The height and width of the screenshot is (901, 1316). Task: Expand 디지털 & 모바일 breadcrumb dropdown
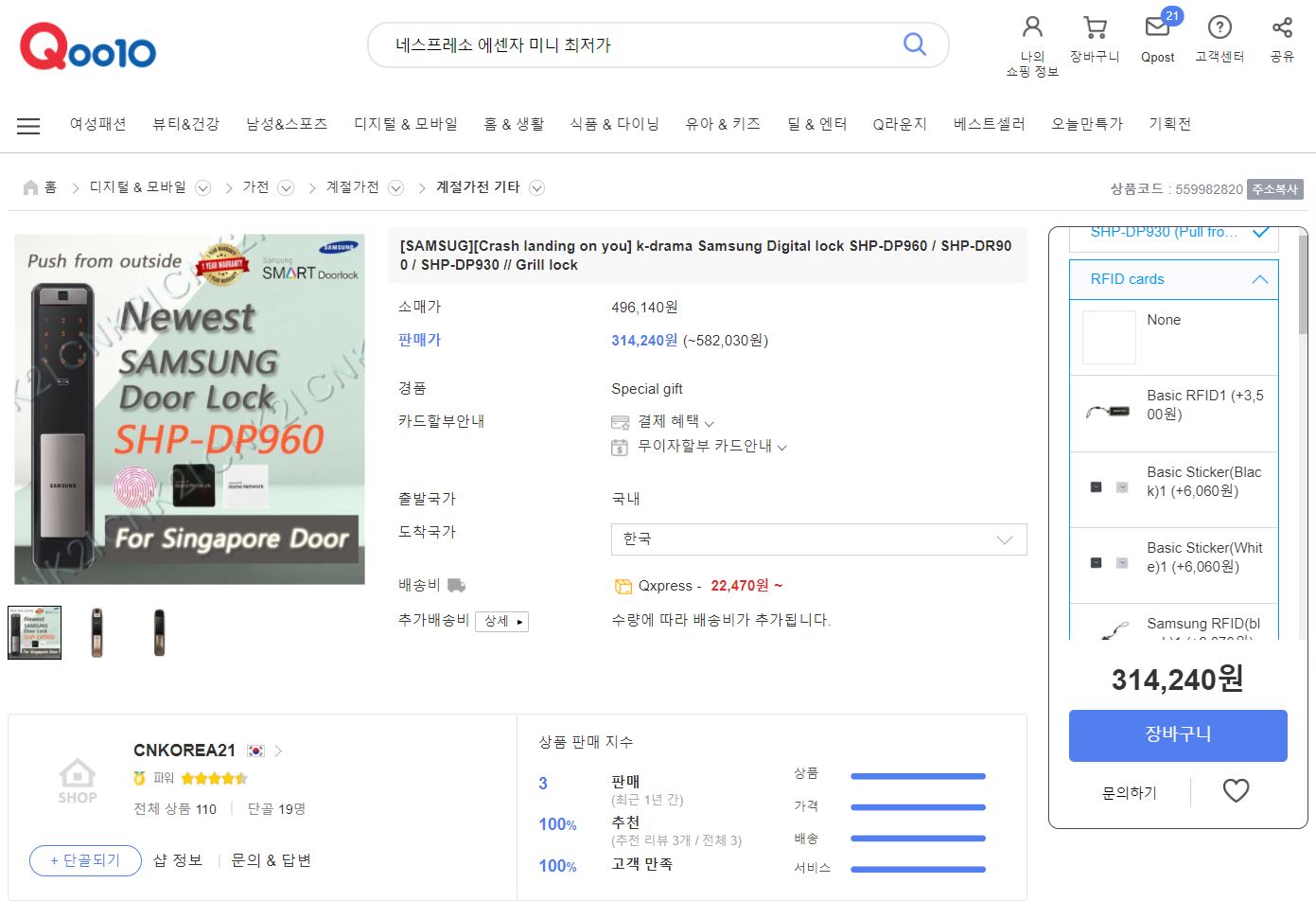[x=202, y=187]
